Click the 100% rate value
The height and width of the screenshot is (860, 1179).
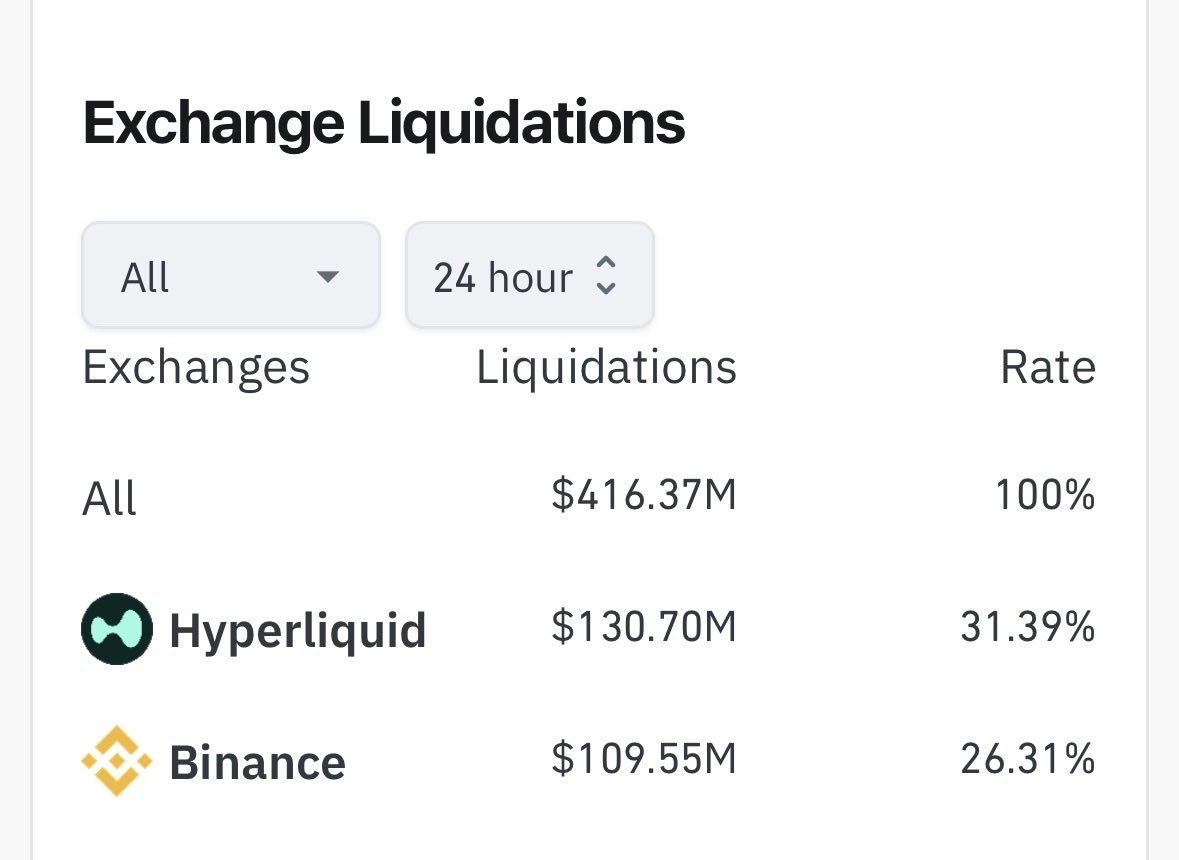[1045, 495]
